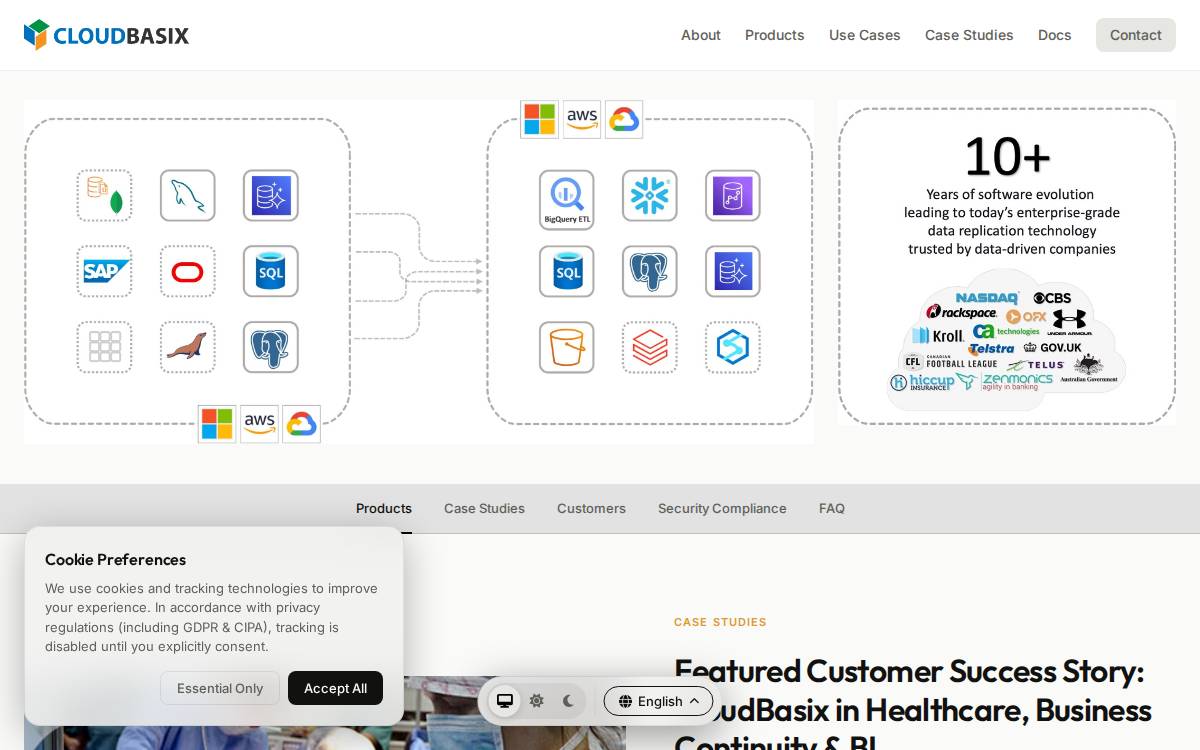Image resolution: width=1200 pixels, height=750 pixels.
Task: Switch to light theme sun icon
Action: 537,701
